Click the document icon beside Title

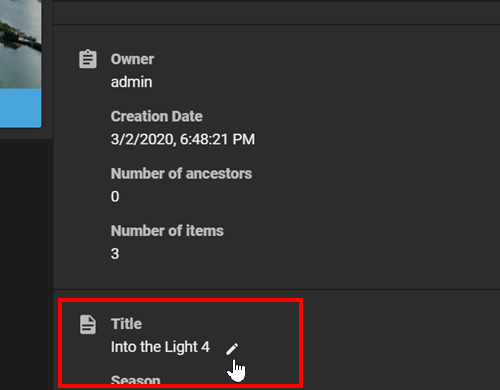click(x=88, y=324)
